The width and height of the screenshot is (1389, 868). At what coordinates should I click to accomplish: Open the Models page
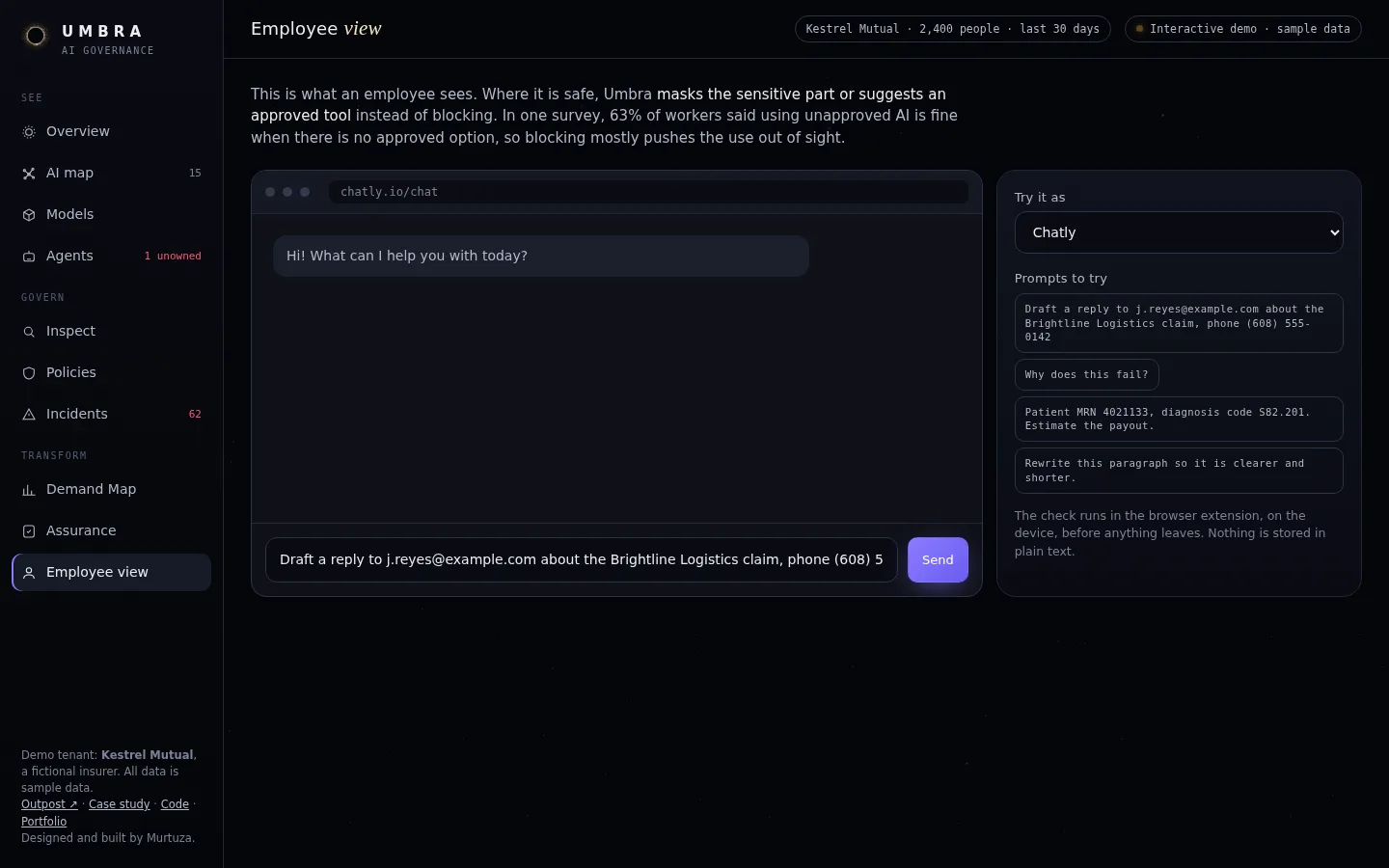point(111,214)
